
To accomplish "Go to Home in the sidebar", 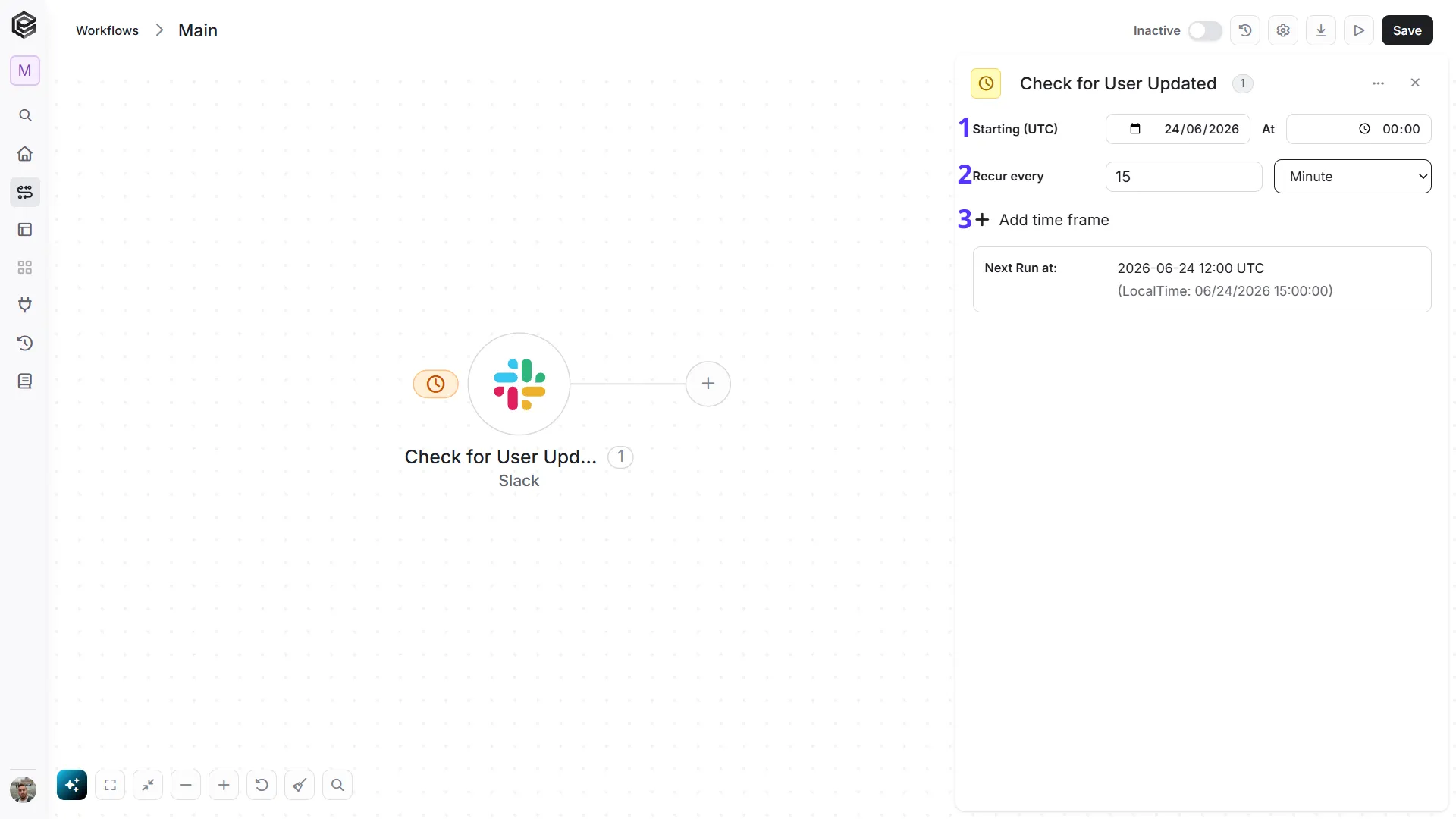I will coord(25,153).
